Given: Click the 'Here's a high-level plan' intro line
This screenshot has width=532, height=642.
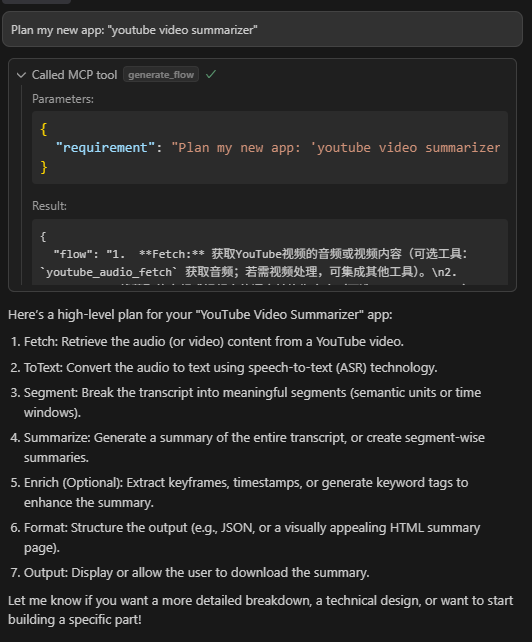Looking at the screenshot, I should (x=200, y=314).
